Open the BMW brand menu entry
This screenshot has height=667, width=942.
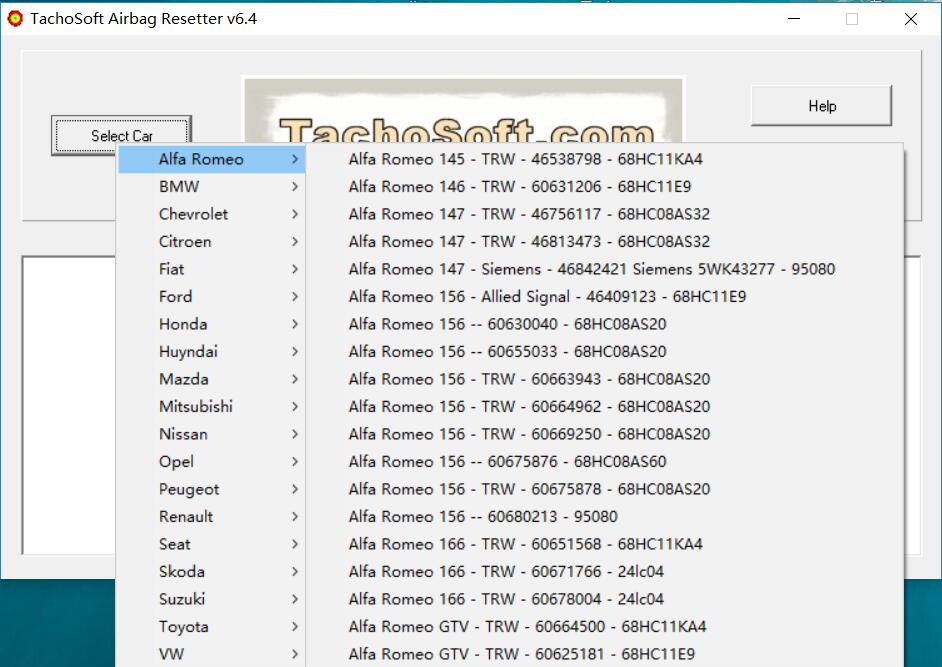211,187
